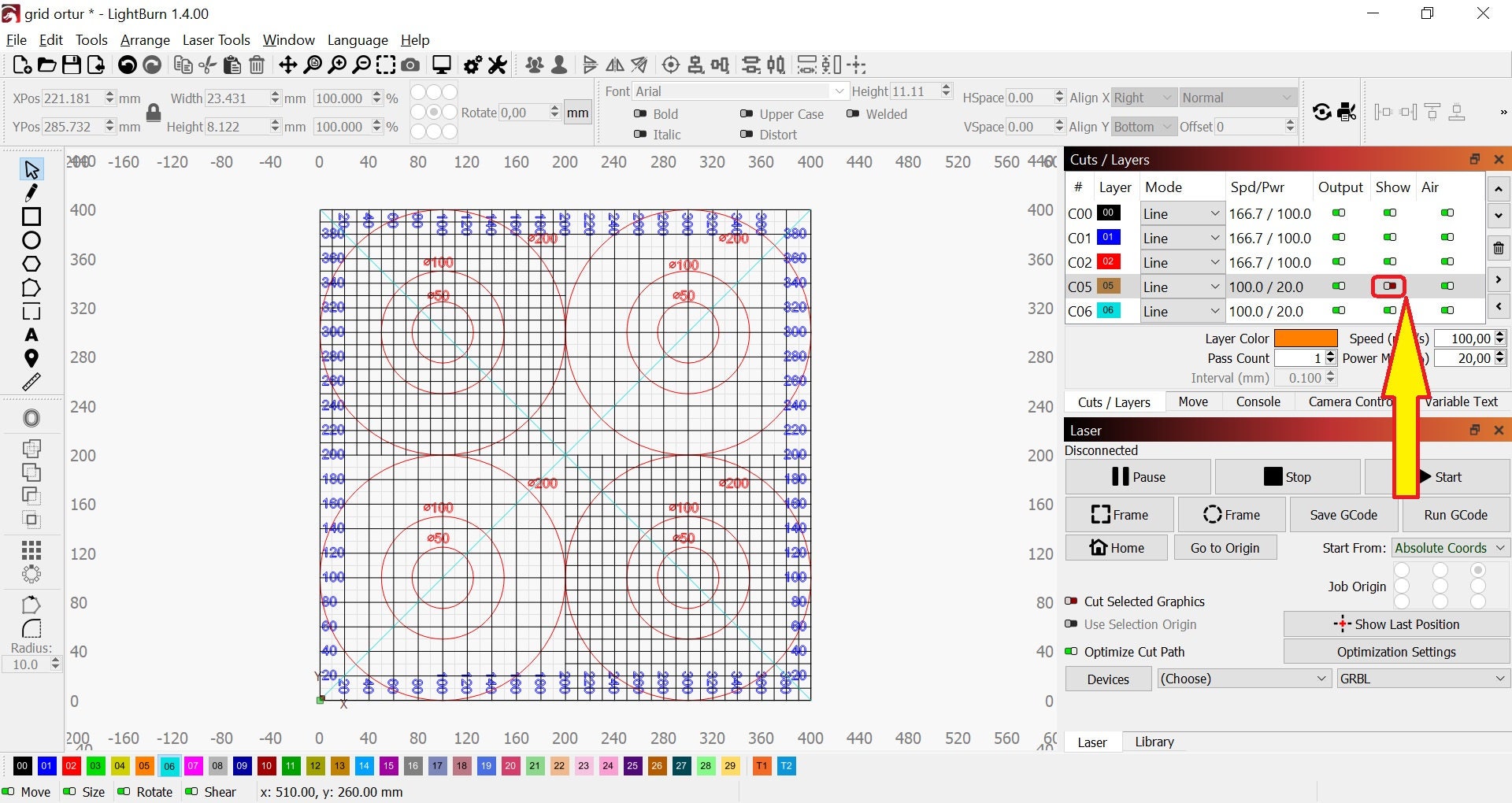The image size is (1512, 803).
Task: Click the Home button
Action: (1117, 548)
